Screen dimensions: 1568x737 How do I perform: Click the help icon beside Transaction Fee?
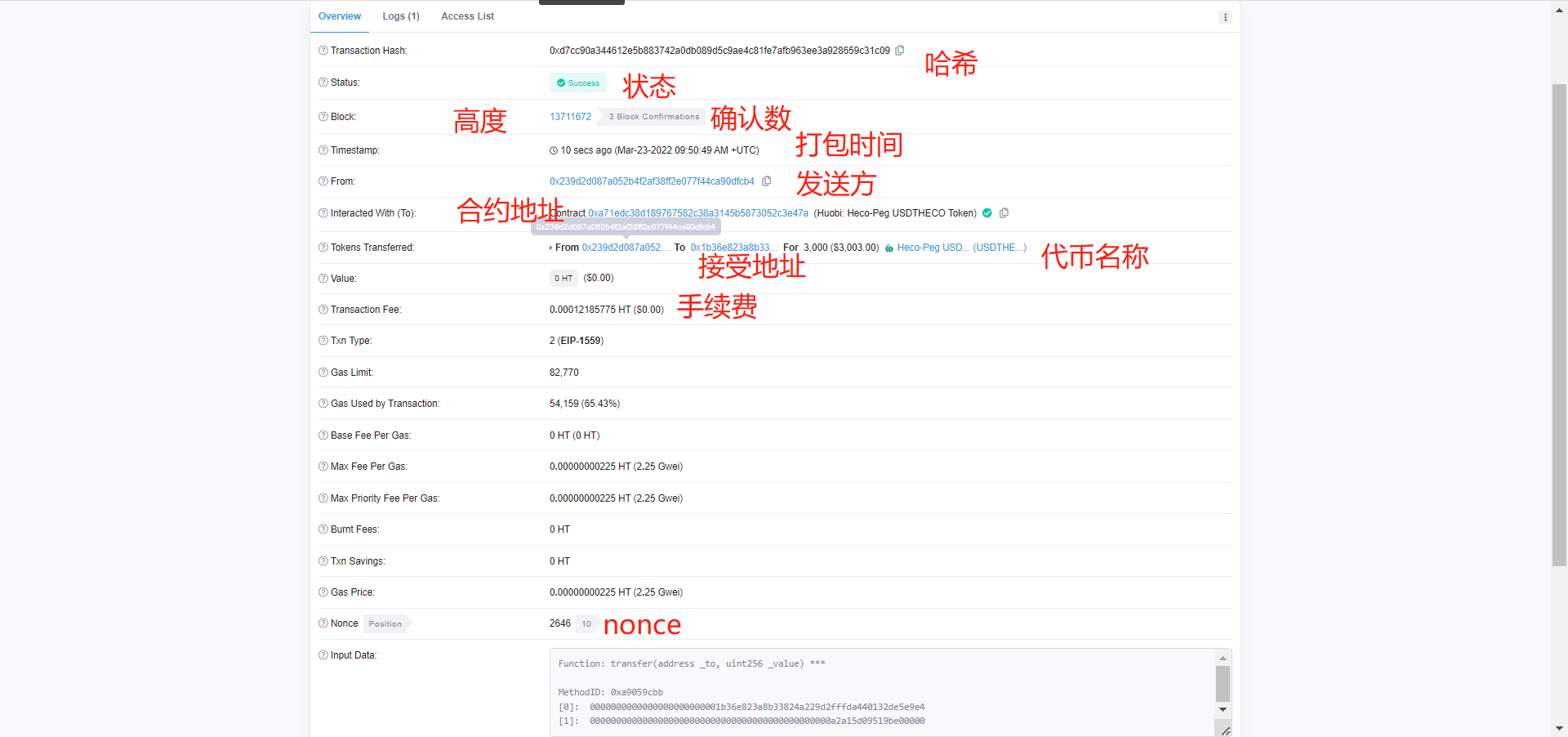tap(322, 309)
